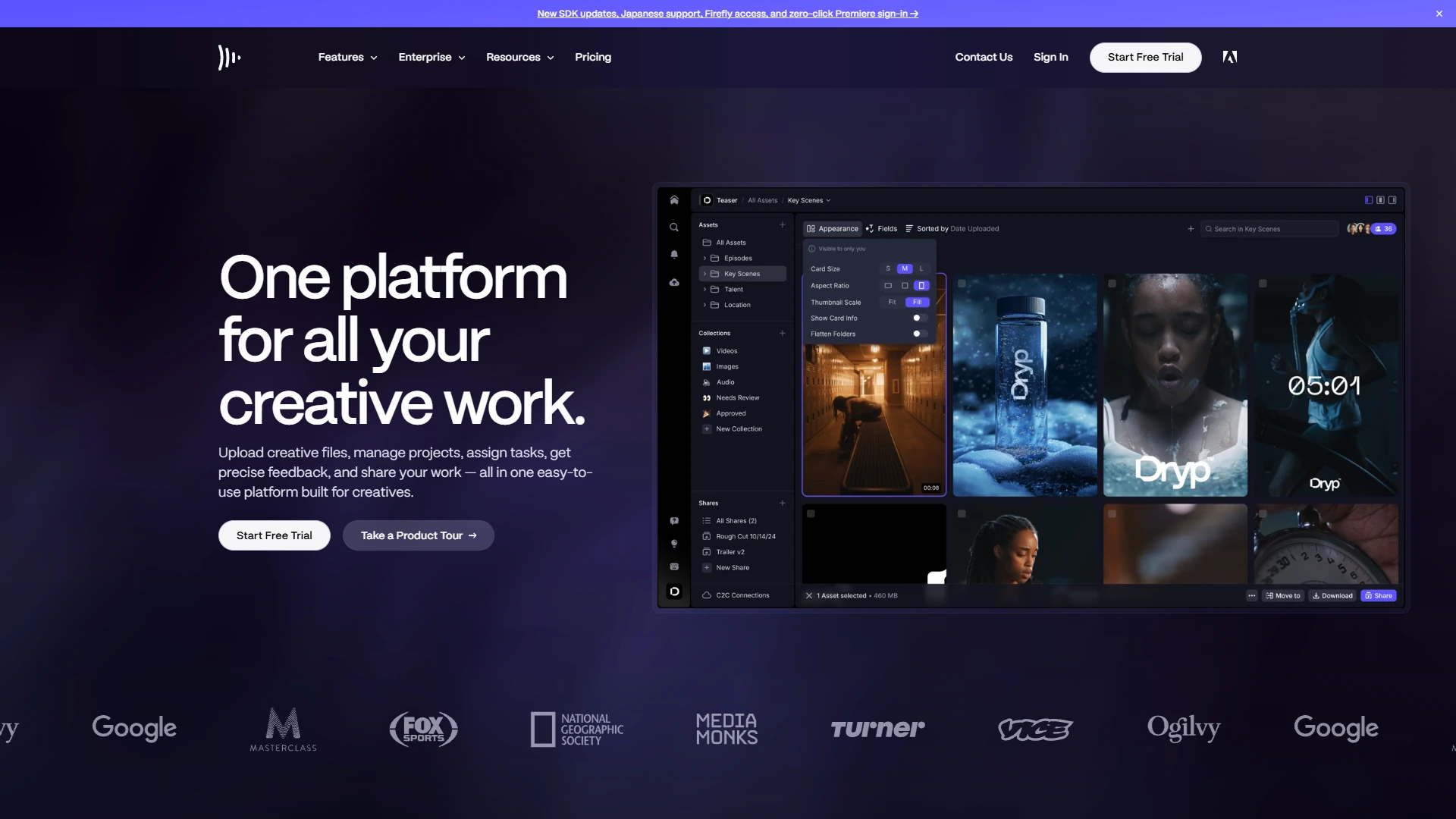
Task: Click Sorted by Date Uploaded
Action: coord(952,228)
